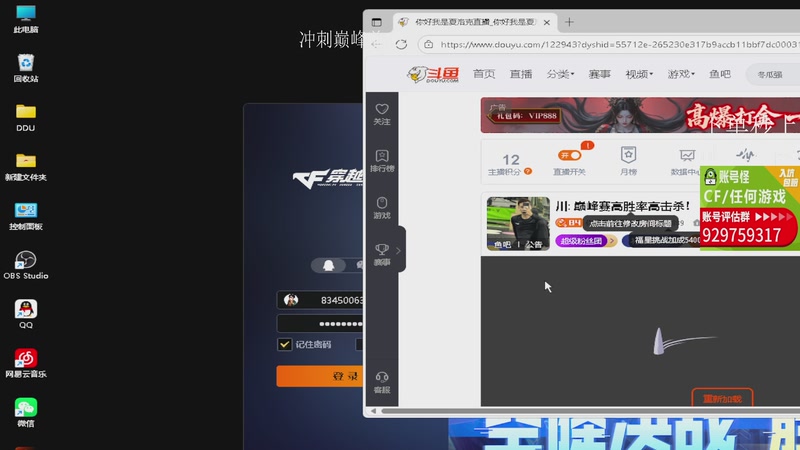Open 网易云音乐 desktop shortcut
Screen dimensions: 800x450
coord(26,363)
